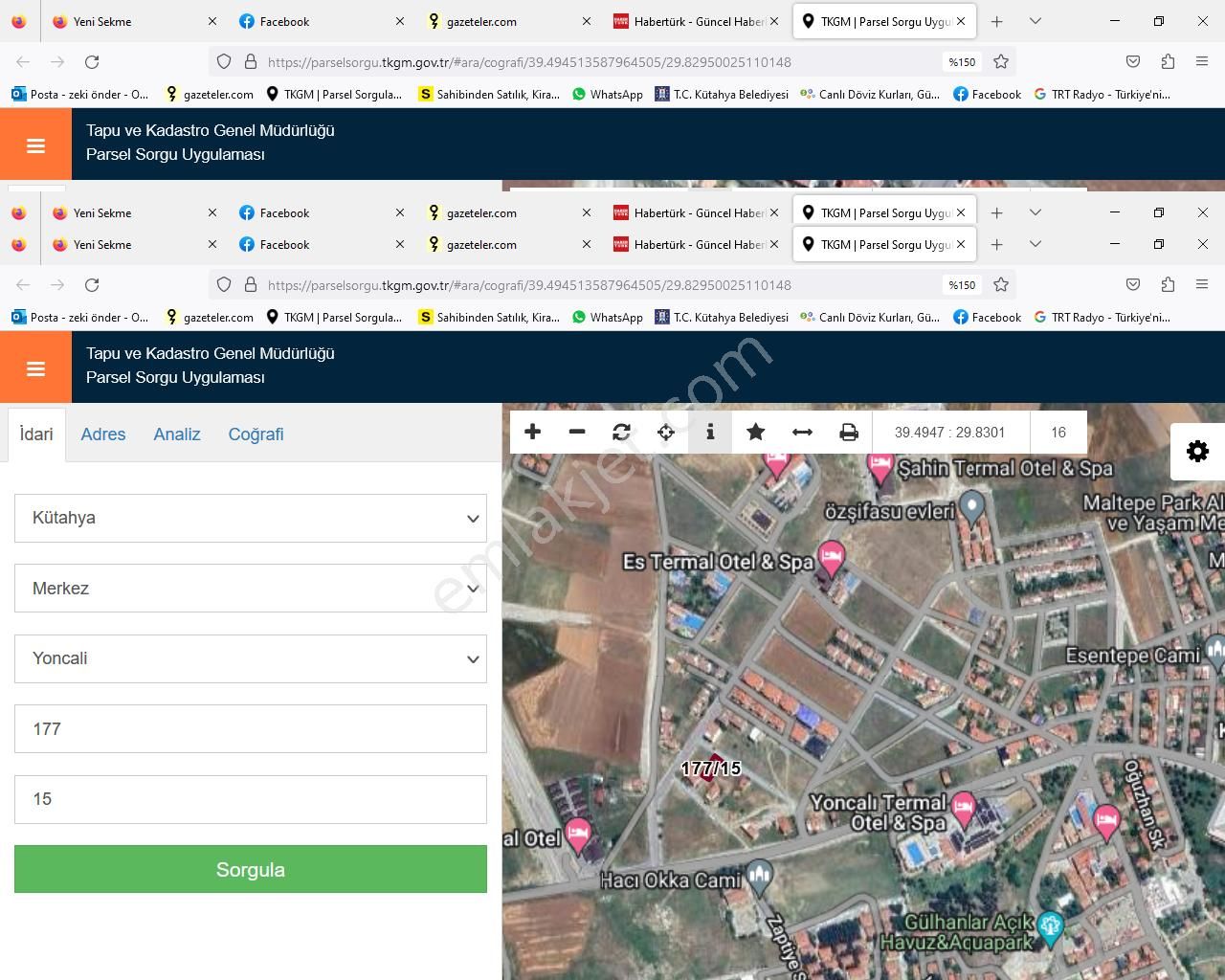The height and width of the screenshot is (980, 1225).
Task: Click the Pocket icon in the lower browser toolbar
Action: [1133, 284]
